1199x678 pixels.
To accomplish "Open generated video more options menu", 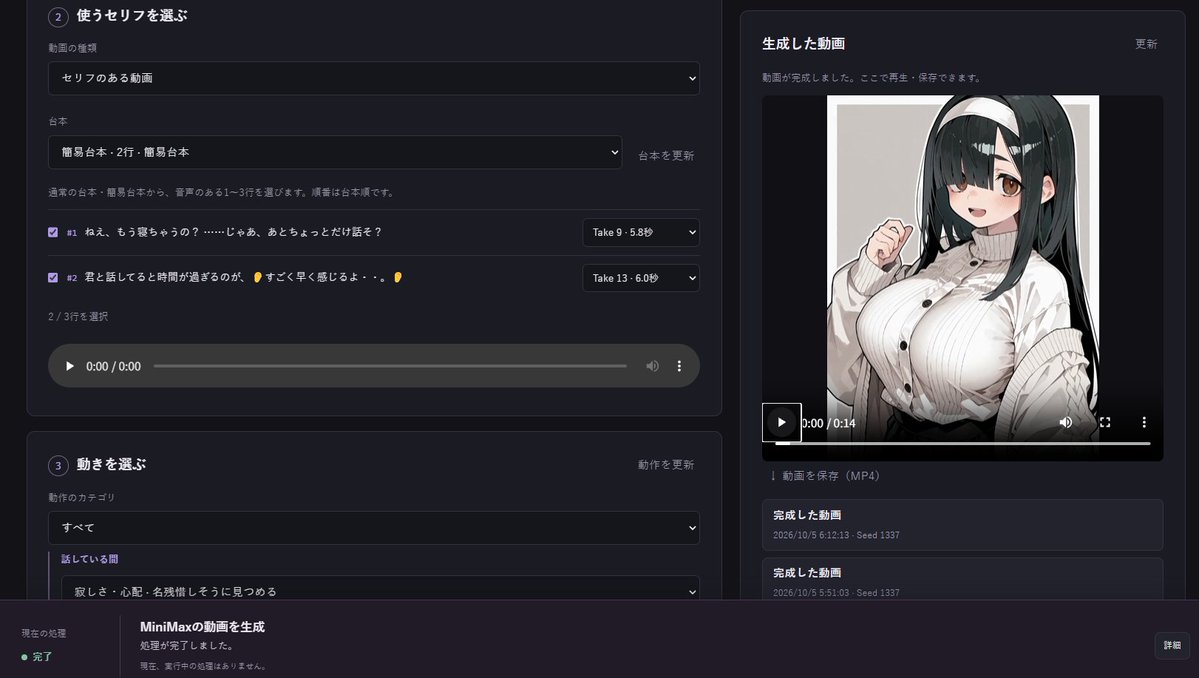I will click(x=1144, y=422).
